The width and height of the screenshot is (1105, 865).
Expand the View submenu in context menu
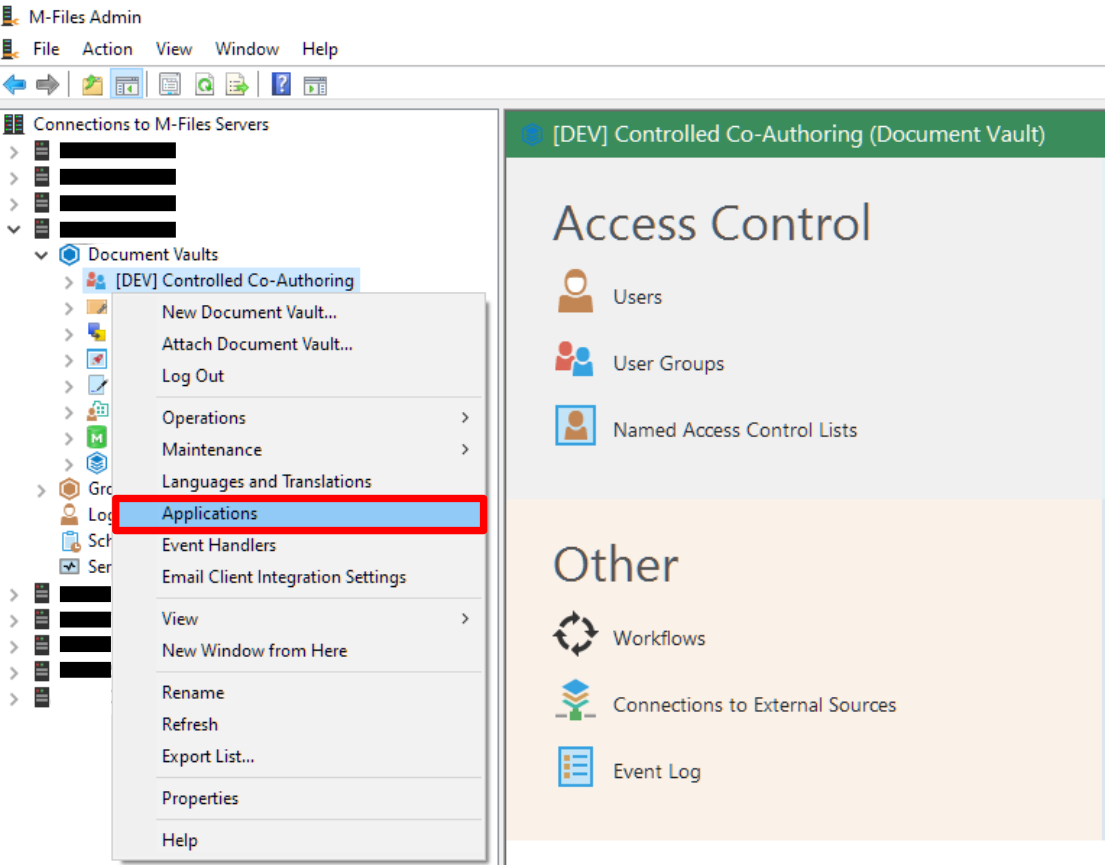(300, 619)
